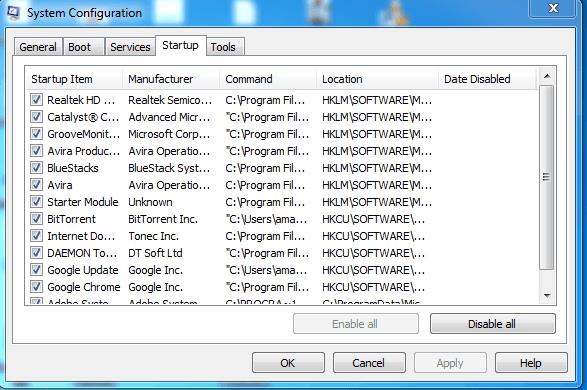
Task: Toggle the Google Update startup checkbox
Action: click(x=36, y=270)
